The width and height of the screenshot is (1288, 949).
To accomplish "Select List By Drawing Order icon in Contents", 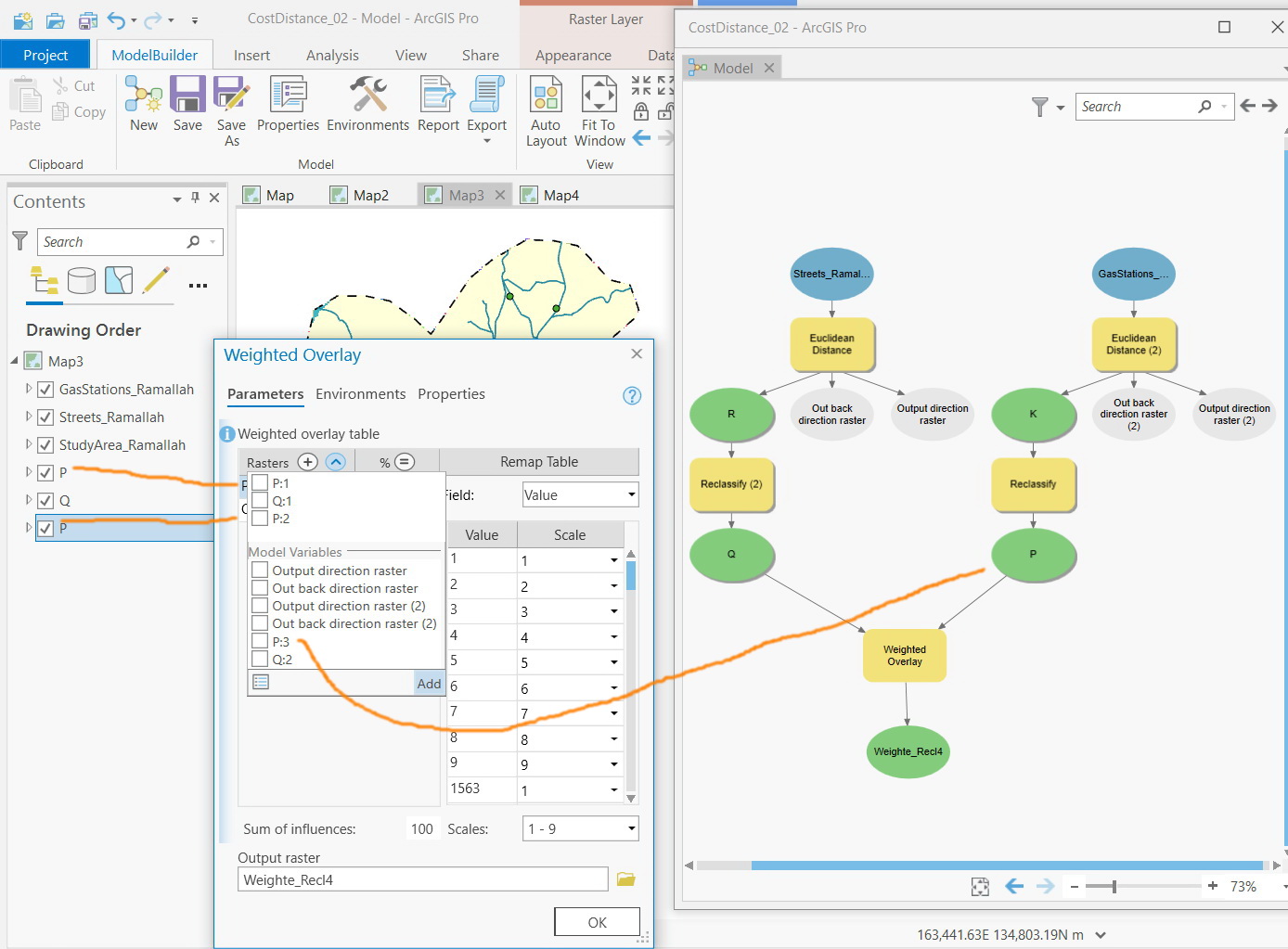I will (x=45, y=280).
